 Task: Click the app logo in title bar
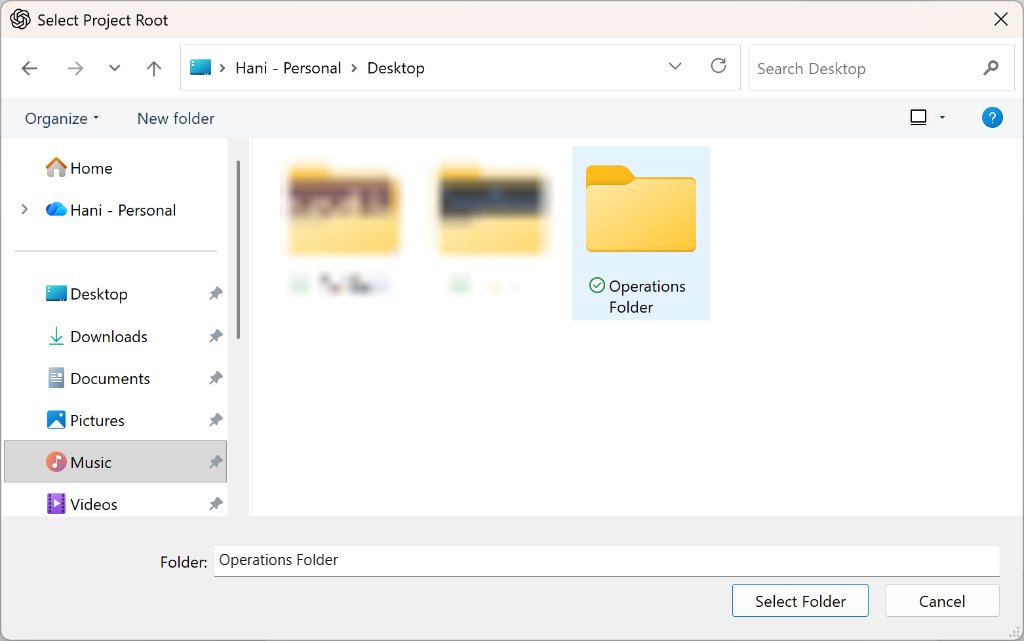click(20, 20)
